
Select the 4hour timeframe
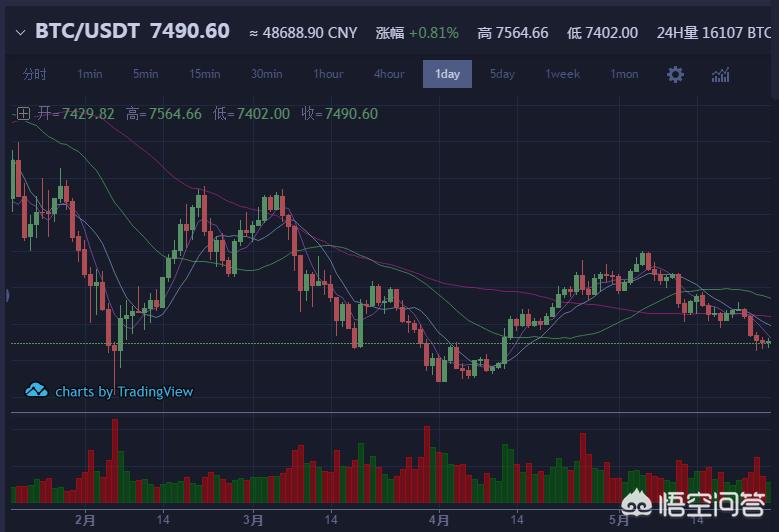pos(389,75)
